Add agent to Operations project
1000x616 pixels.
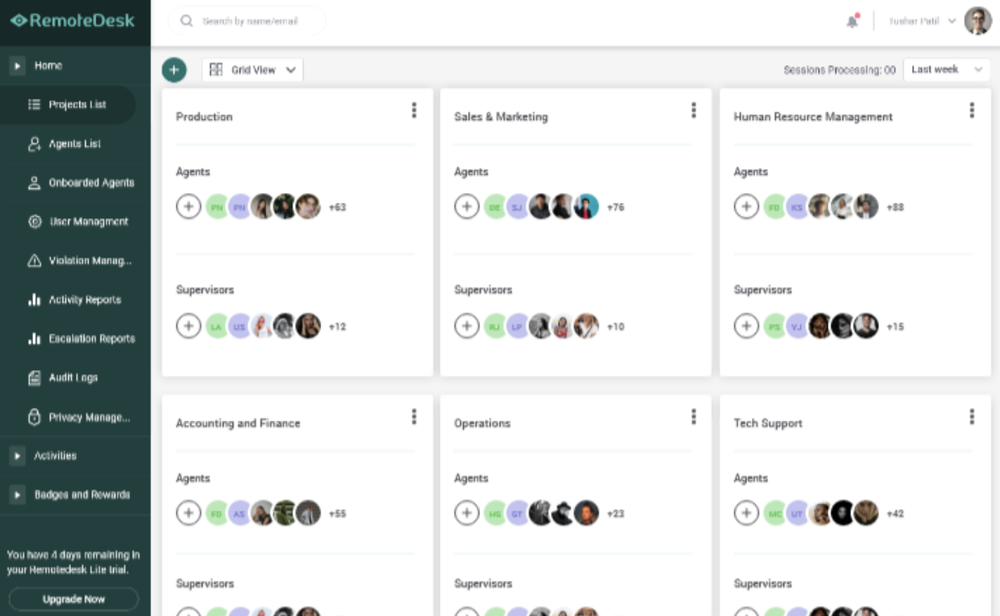467,513
